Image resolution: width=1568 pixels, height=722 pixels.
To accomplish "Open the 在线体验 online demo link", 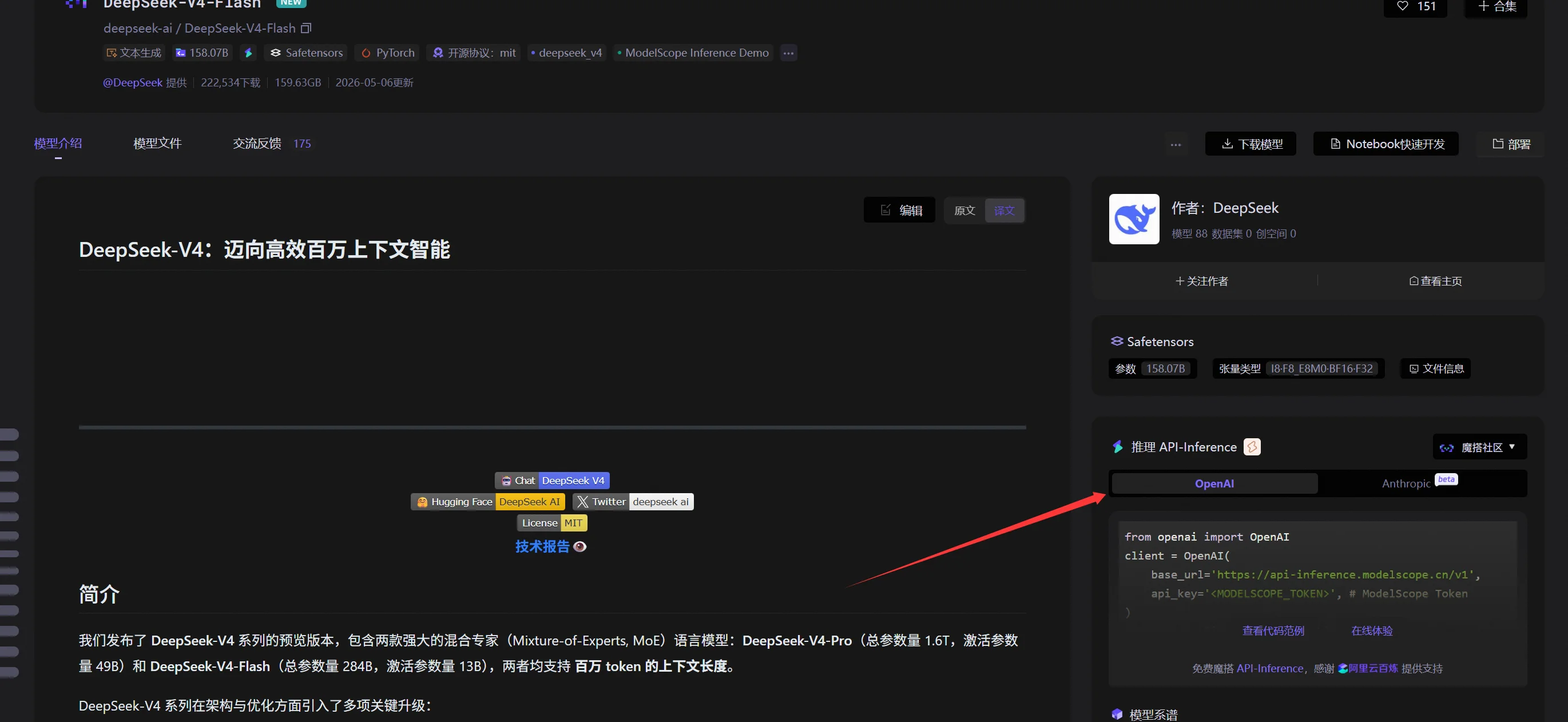I will (1371, 630).
